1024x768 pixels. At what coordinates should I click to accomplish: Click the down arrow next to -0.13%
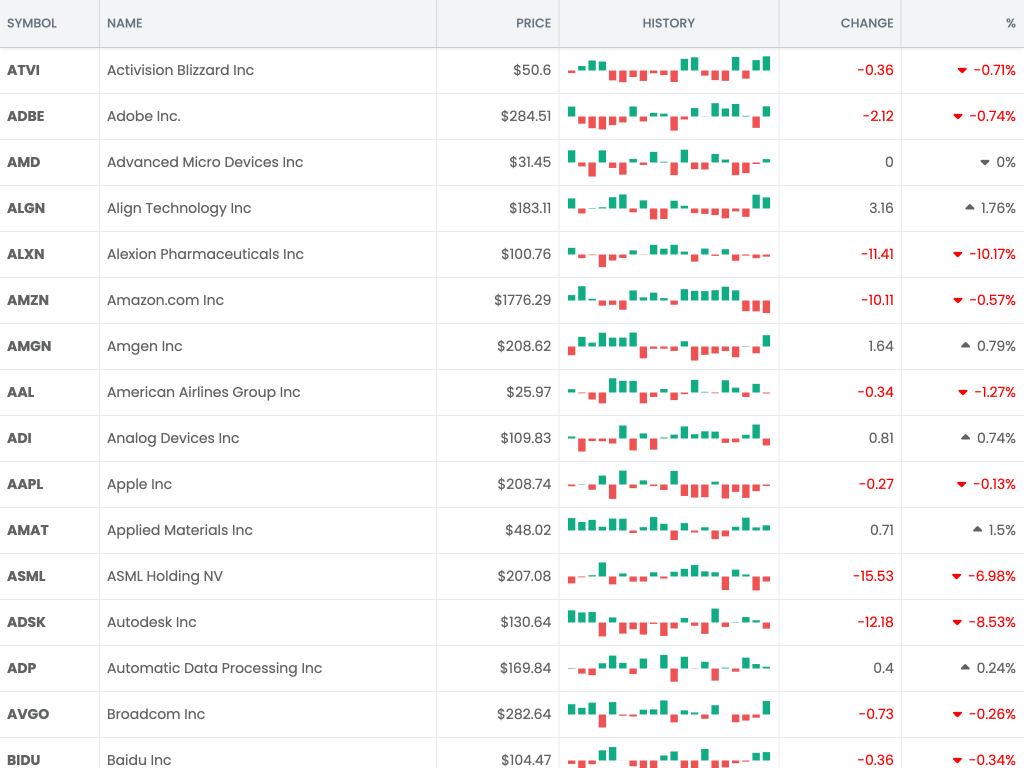coord(961,485)
